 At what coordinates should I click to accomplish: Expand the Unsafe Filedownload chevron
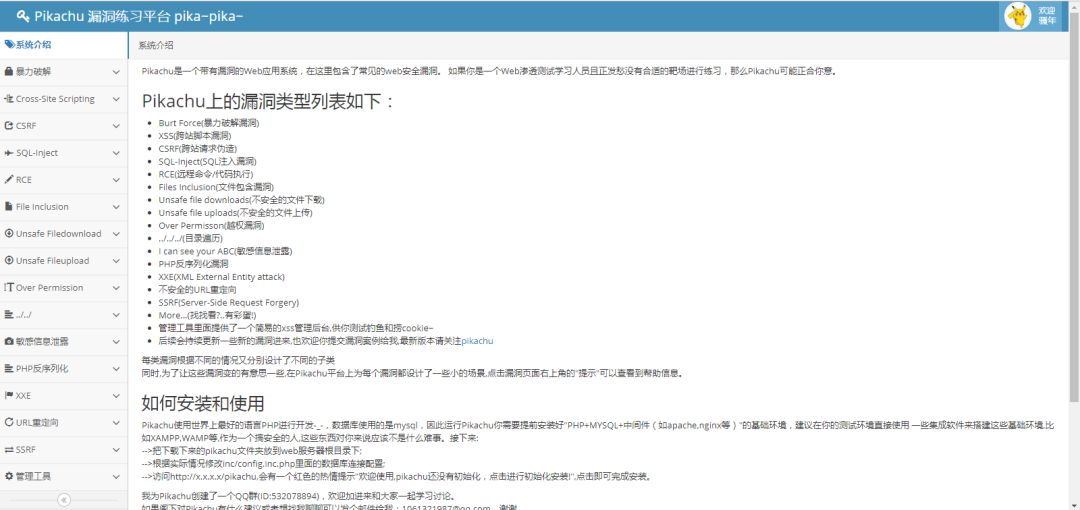116,234
